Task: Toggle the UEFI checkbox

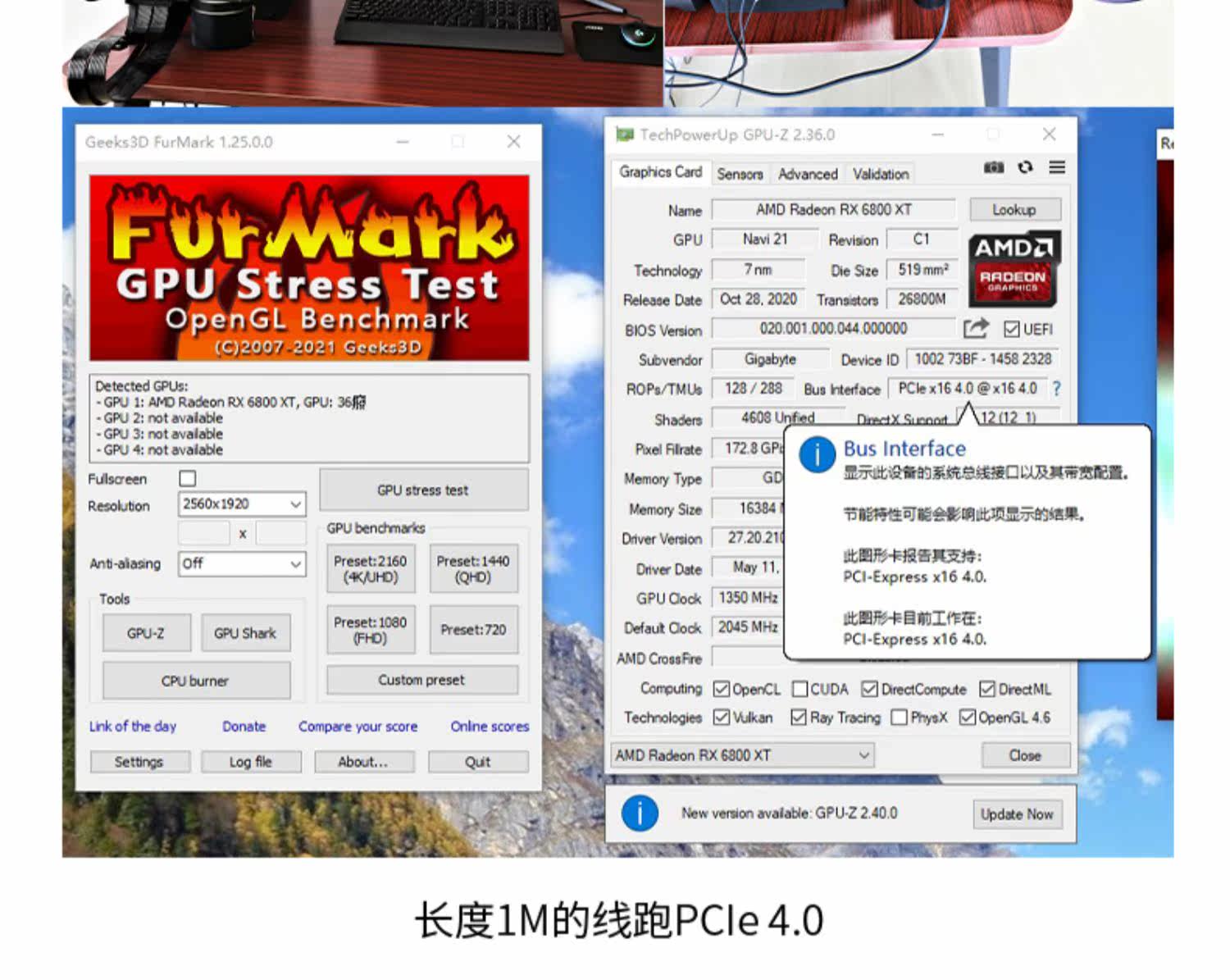Action: point(1012,329)
